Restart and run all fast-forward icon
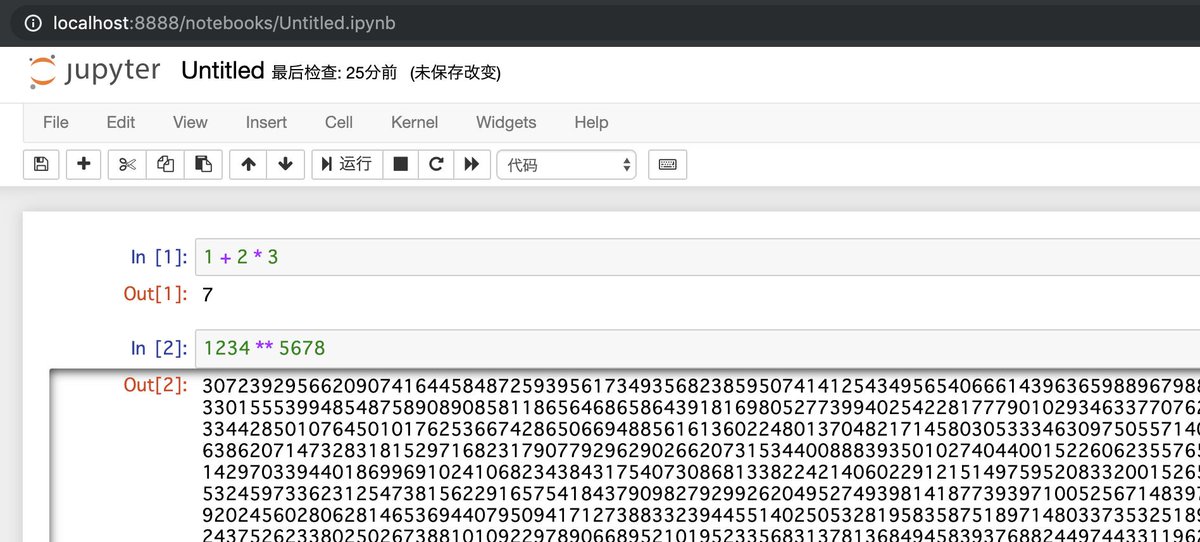The image size is (1200, 542). (x=472, y=164)
